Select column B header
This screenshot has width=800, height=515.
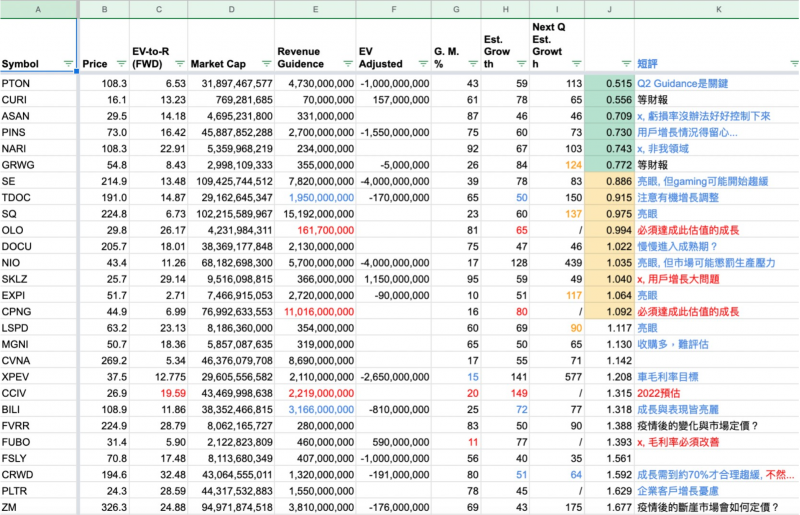pos(105,9)
